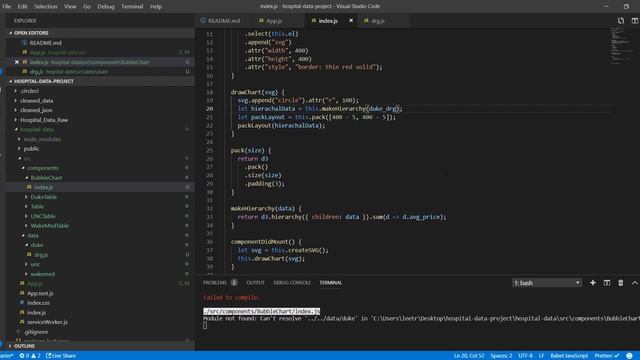Open index.css in explorer
The image size is (640, 360).
[x=38, y=303]
